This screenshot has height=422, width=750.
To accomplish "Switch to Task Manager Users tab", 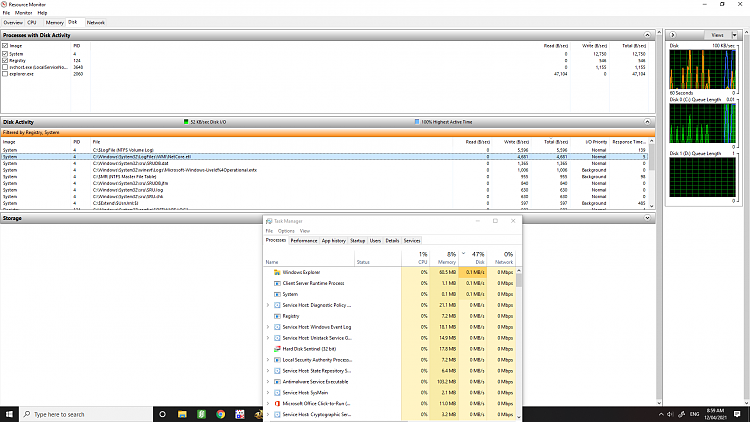I will coord(375,241).
